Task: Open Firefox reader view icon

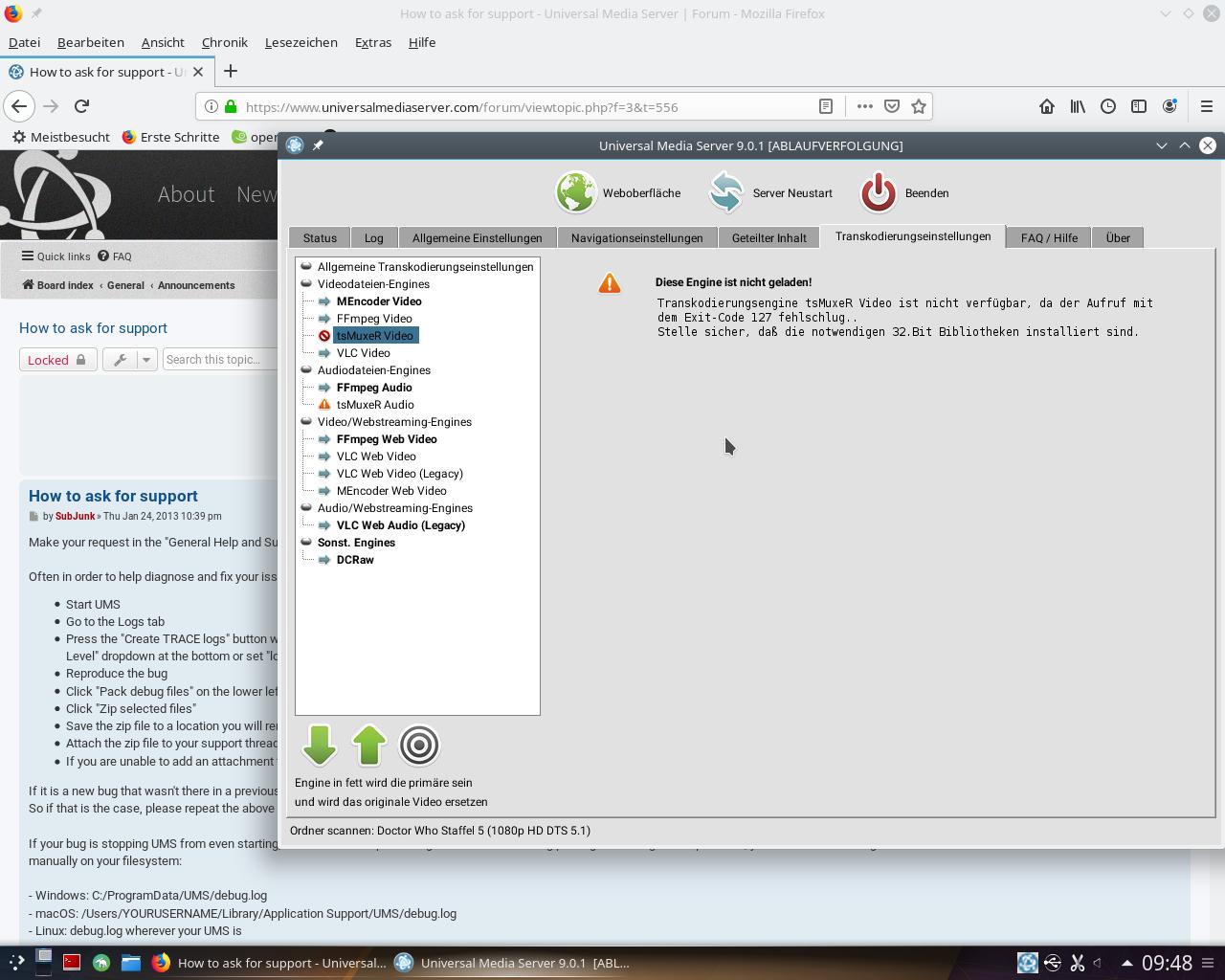Action: (826, 106)
